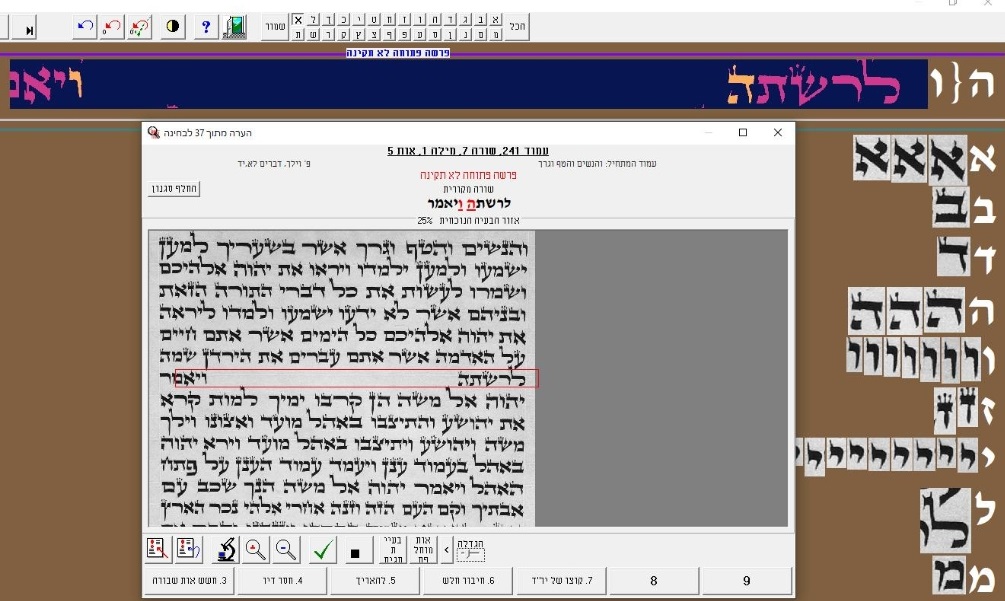Open the contrast half-circle tool
Screen dimensions: 1005x601
(172, 27)
